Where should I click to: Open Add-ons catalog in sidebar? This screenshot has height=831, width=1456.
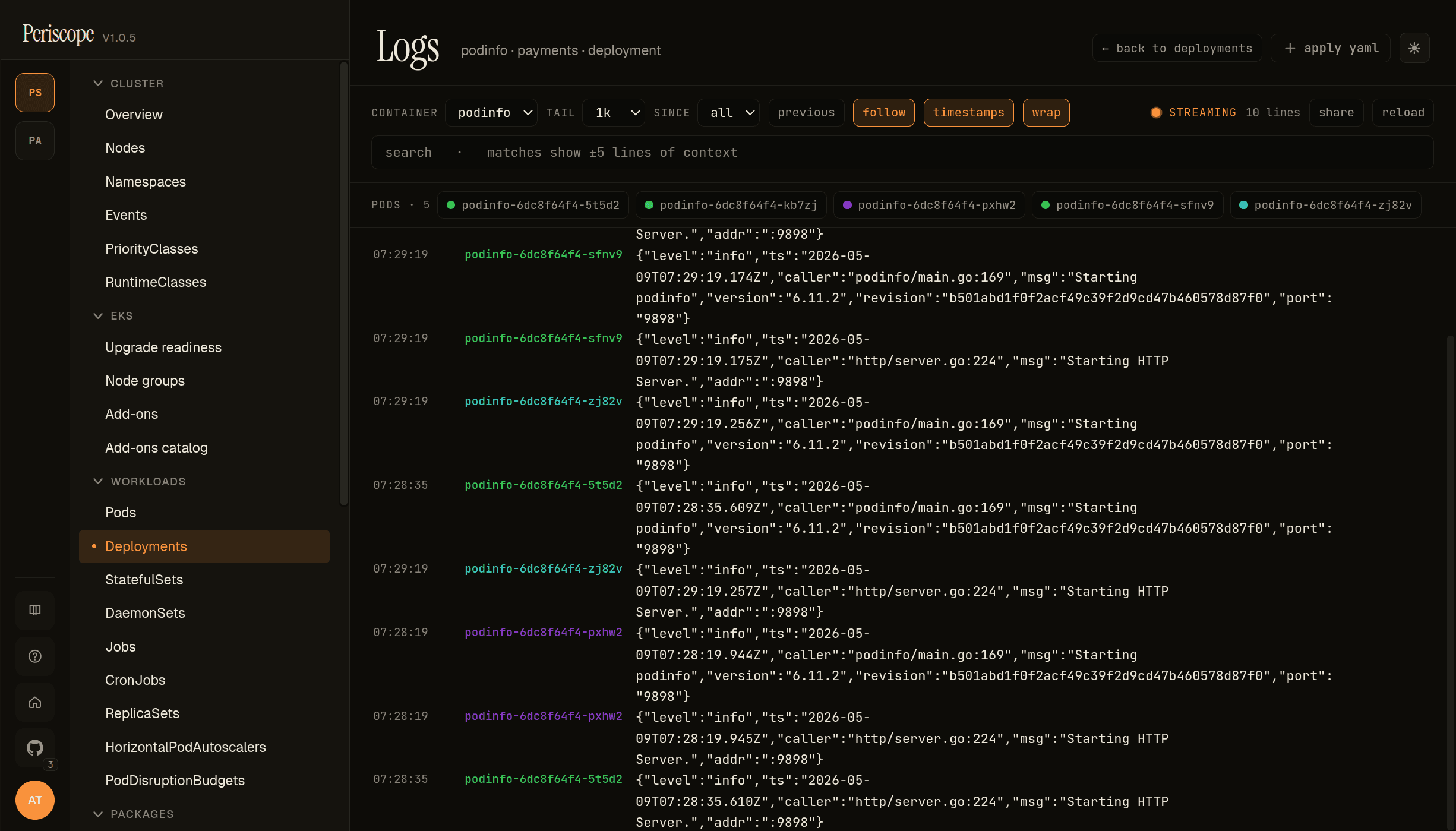(204, 448)
